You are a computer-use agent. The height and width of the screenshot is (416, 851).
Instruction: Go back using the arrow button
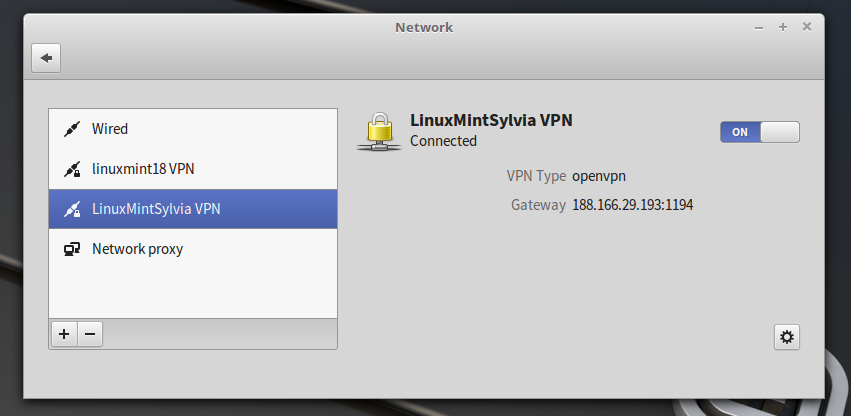[x=46, y=58]
